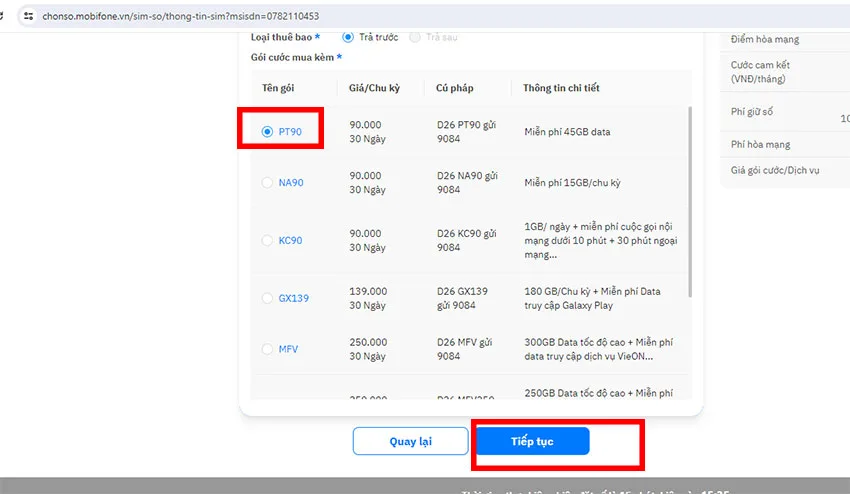Click the 250.000 30 Ngày MFV price

click(368, 349)
